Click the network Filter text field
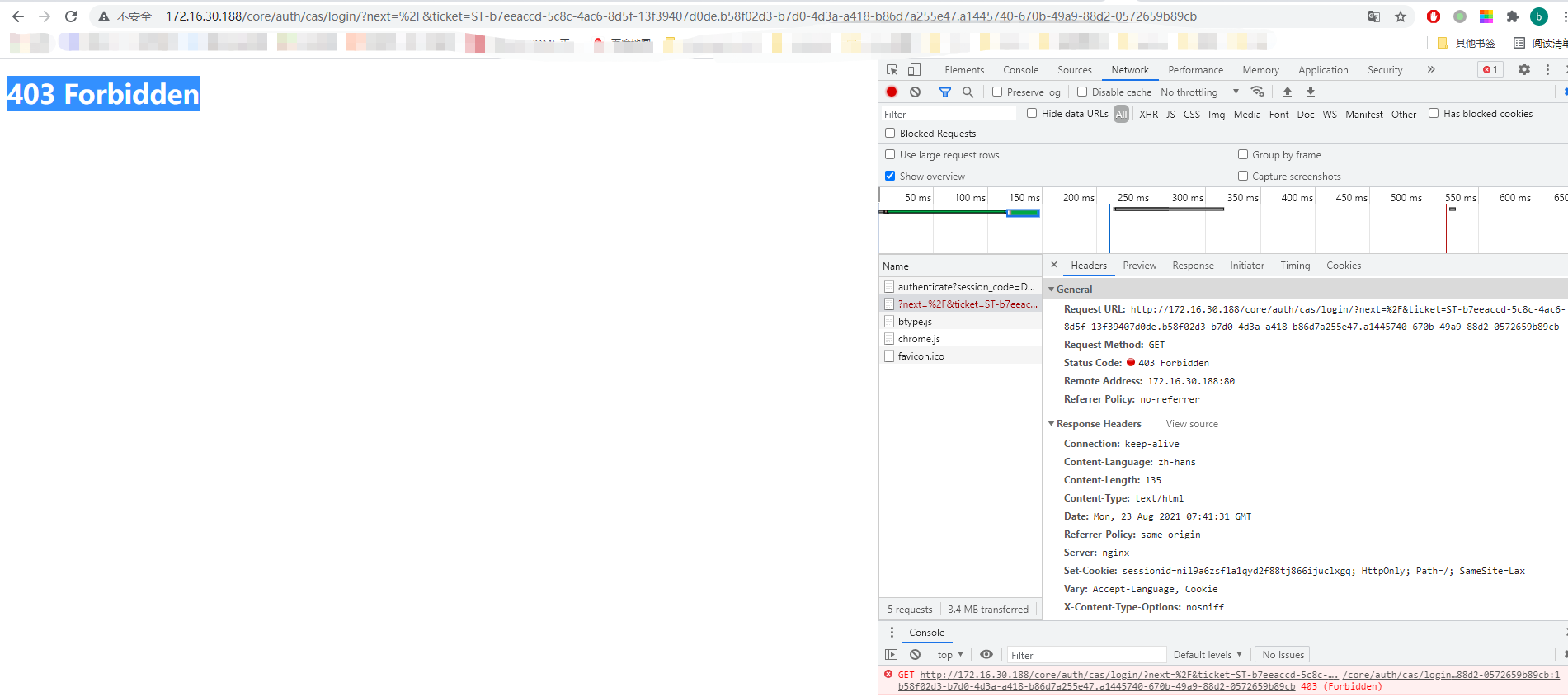 coord(949,115)
